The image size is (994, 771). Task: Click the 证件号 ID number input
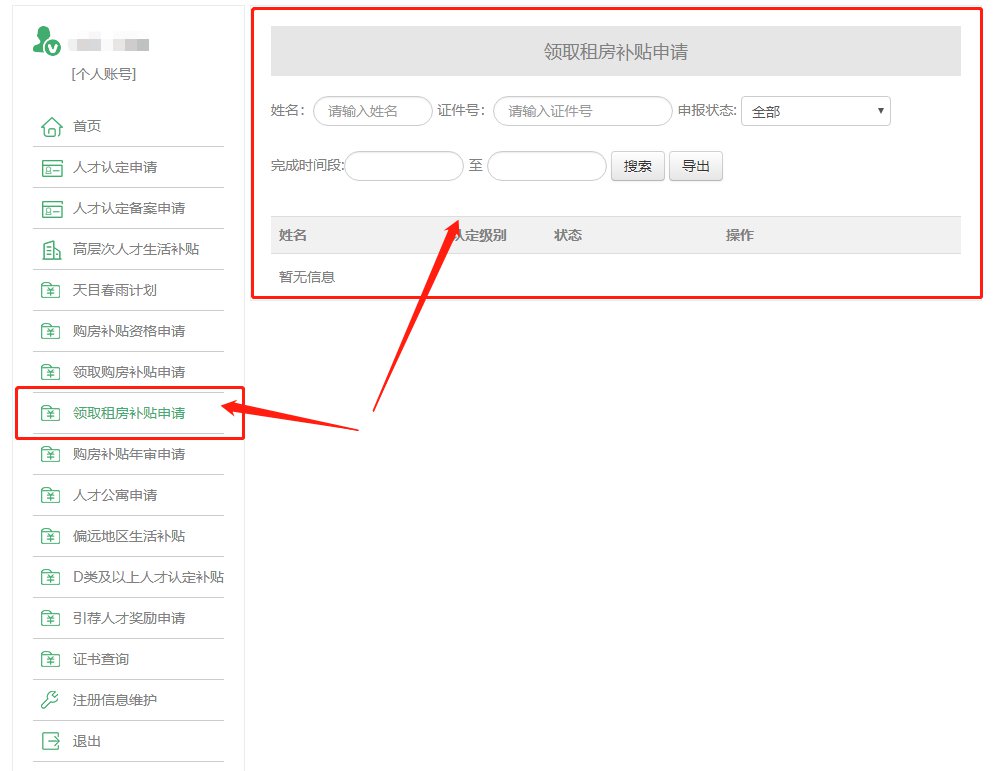point(582,111)
